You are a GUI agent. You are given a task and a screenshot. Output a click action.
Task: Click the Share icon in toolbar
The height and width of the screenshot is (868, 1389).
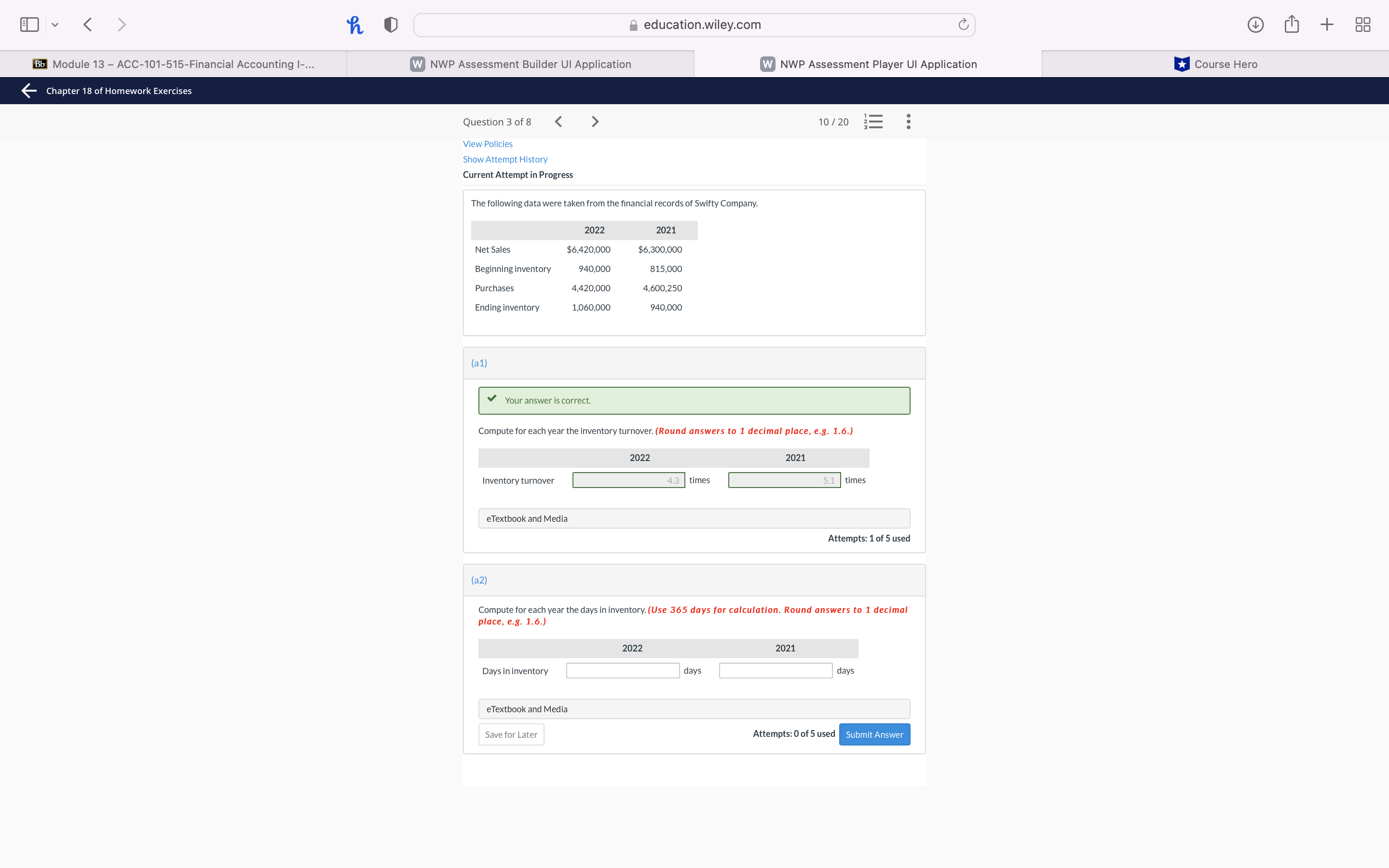point(1292,25)
